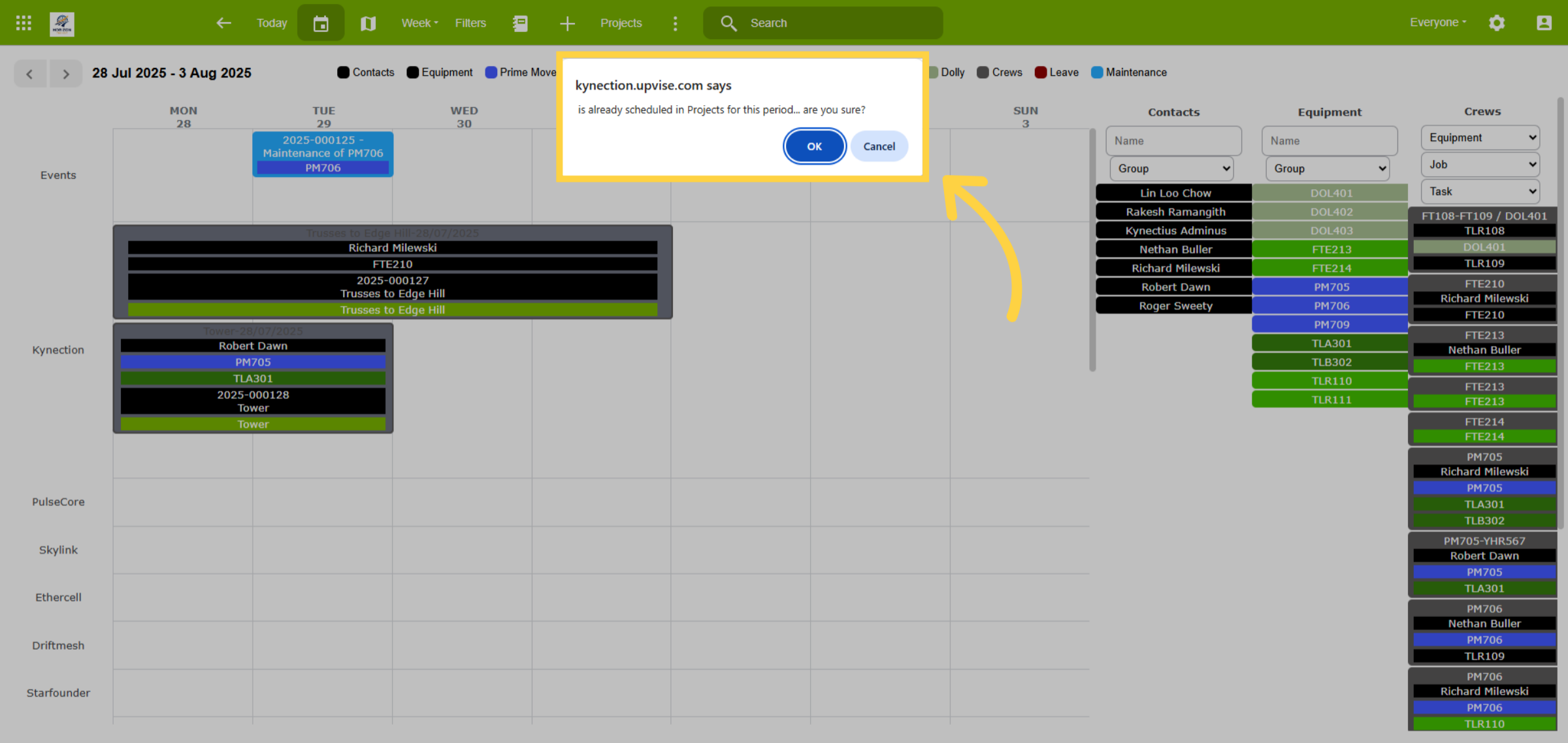Open the Projects menu
This screenshot has width=1568, height=743.
click(621, 23)
